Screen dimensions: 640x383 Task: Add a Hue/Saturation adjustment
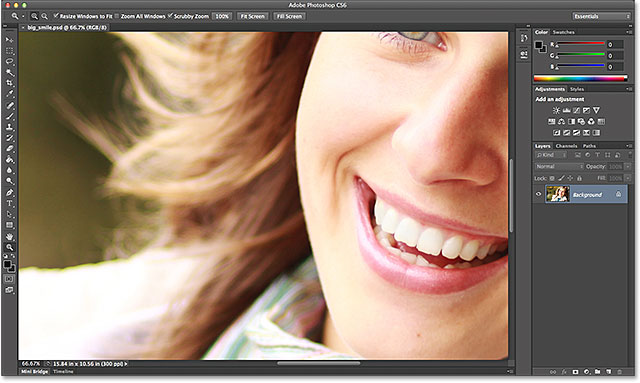coord(551,121)
